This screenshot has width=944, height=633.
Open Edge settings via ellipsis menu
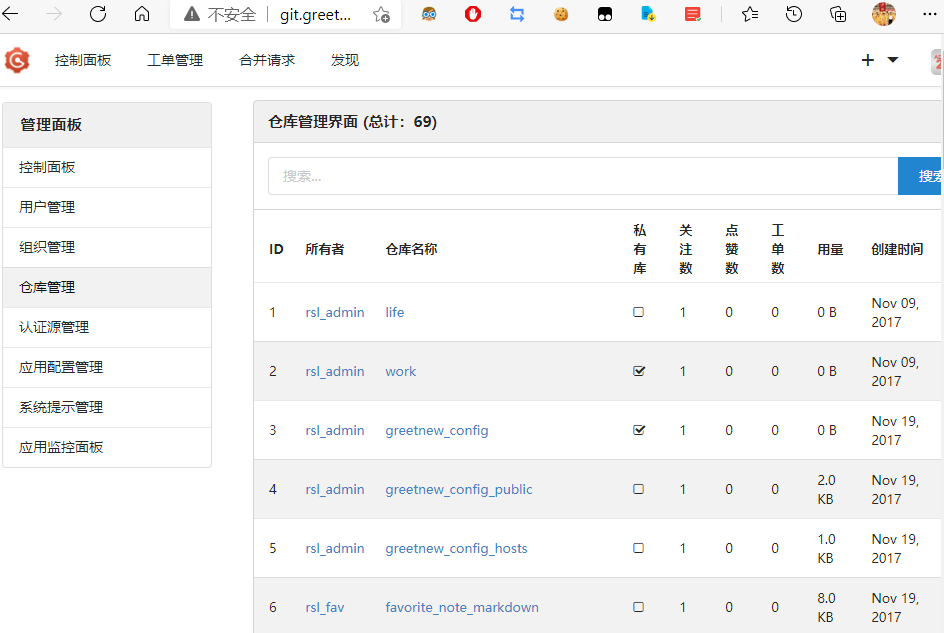pos(931,15)
